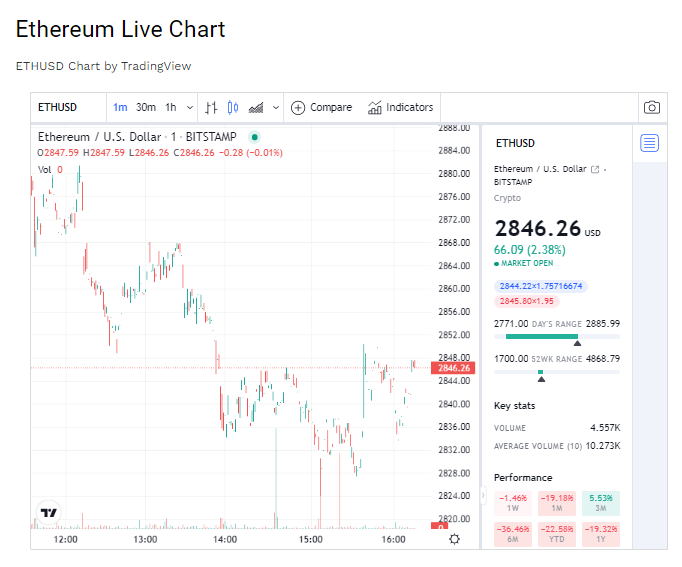Switch to 1h interval
This screenshot has height=567, width=682.
coord(171,107)
